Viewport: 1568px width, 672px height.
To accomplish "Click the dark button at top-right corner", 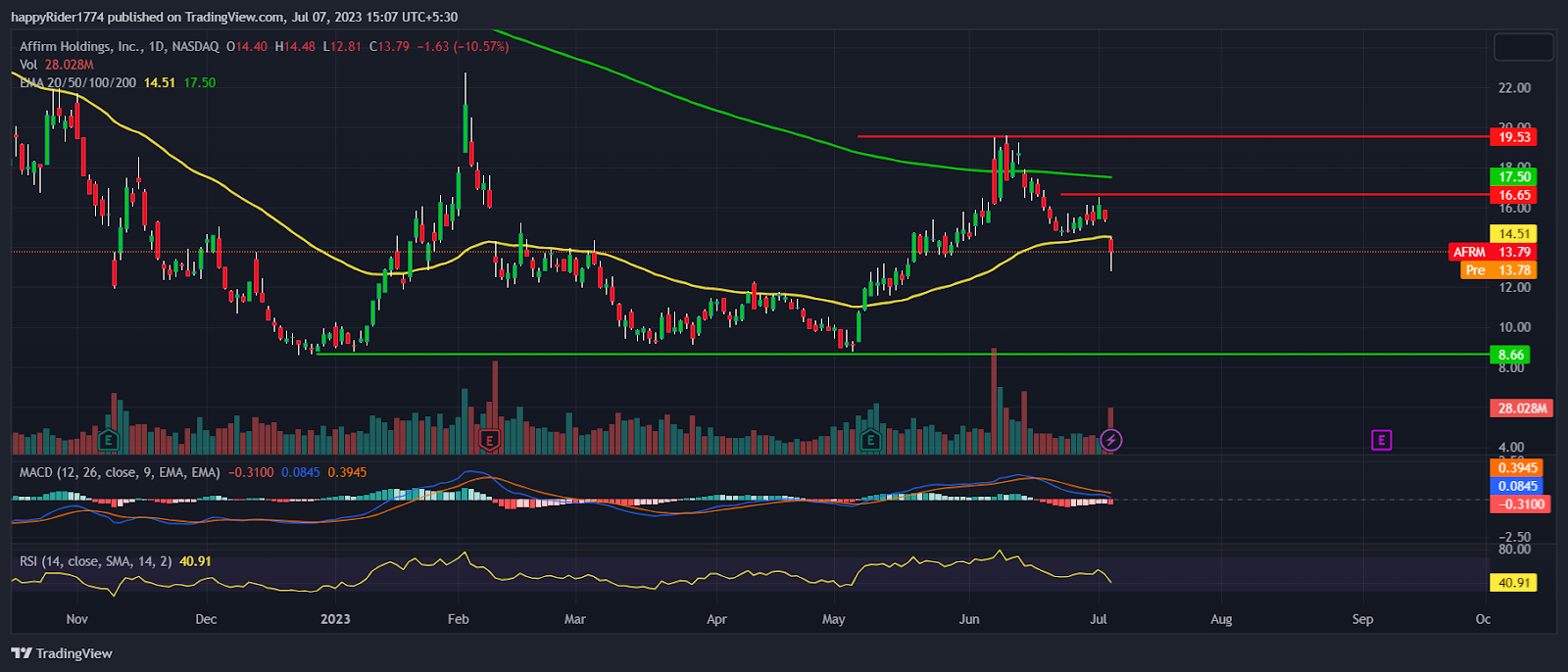I will 1523,46.
